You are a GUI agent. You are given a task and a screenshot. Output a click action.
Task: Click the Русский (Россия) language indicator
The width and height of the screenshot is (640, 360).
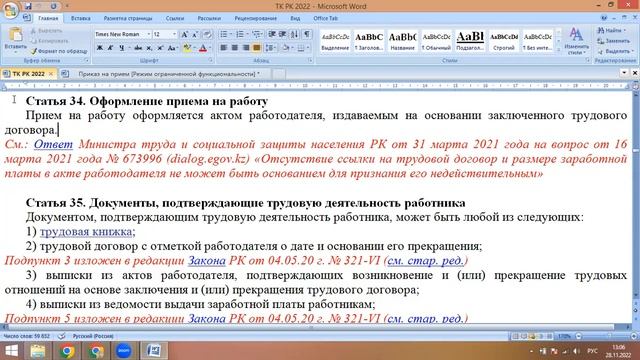coord(93,336)
